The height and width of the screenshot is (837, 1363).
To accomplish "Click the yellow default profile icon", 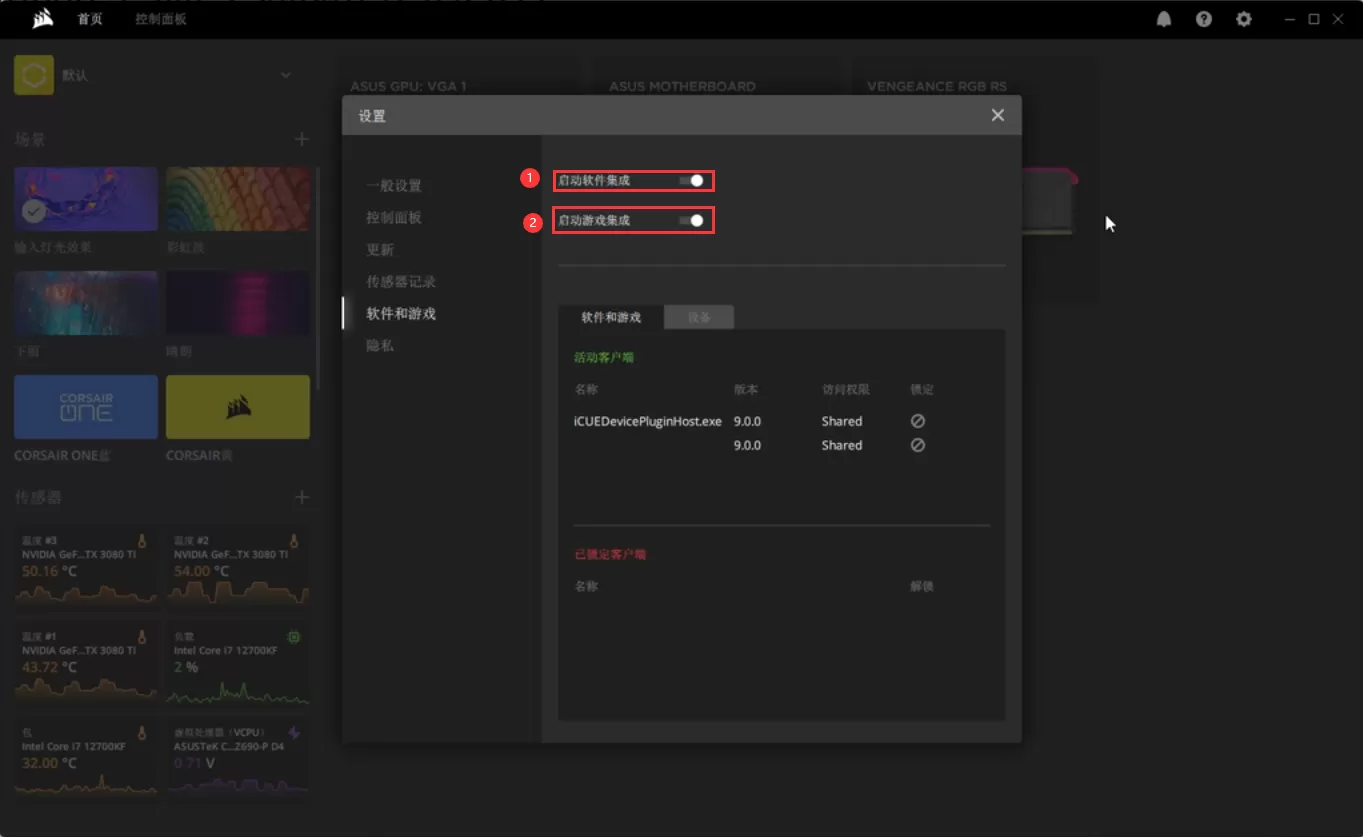I will [x=34, y=75].
